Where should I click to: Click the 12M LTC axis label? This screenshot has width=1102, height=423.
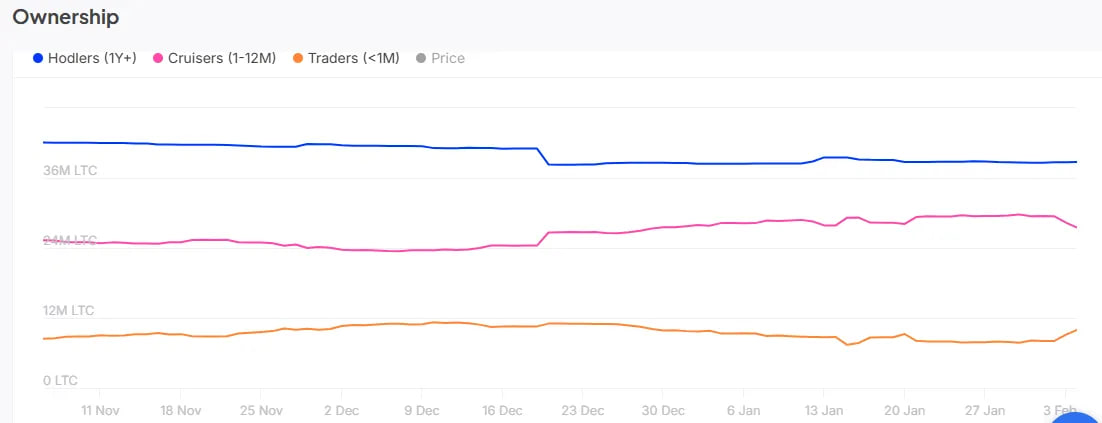pyautogui.click(x=68, y=310)
